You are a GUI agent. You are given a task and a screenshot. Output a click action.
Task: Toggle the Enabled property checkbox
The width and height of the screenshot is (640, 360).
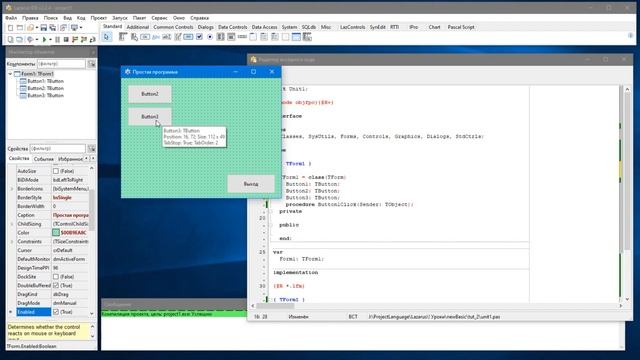(56, 312)
